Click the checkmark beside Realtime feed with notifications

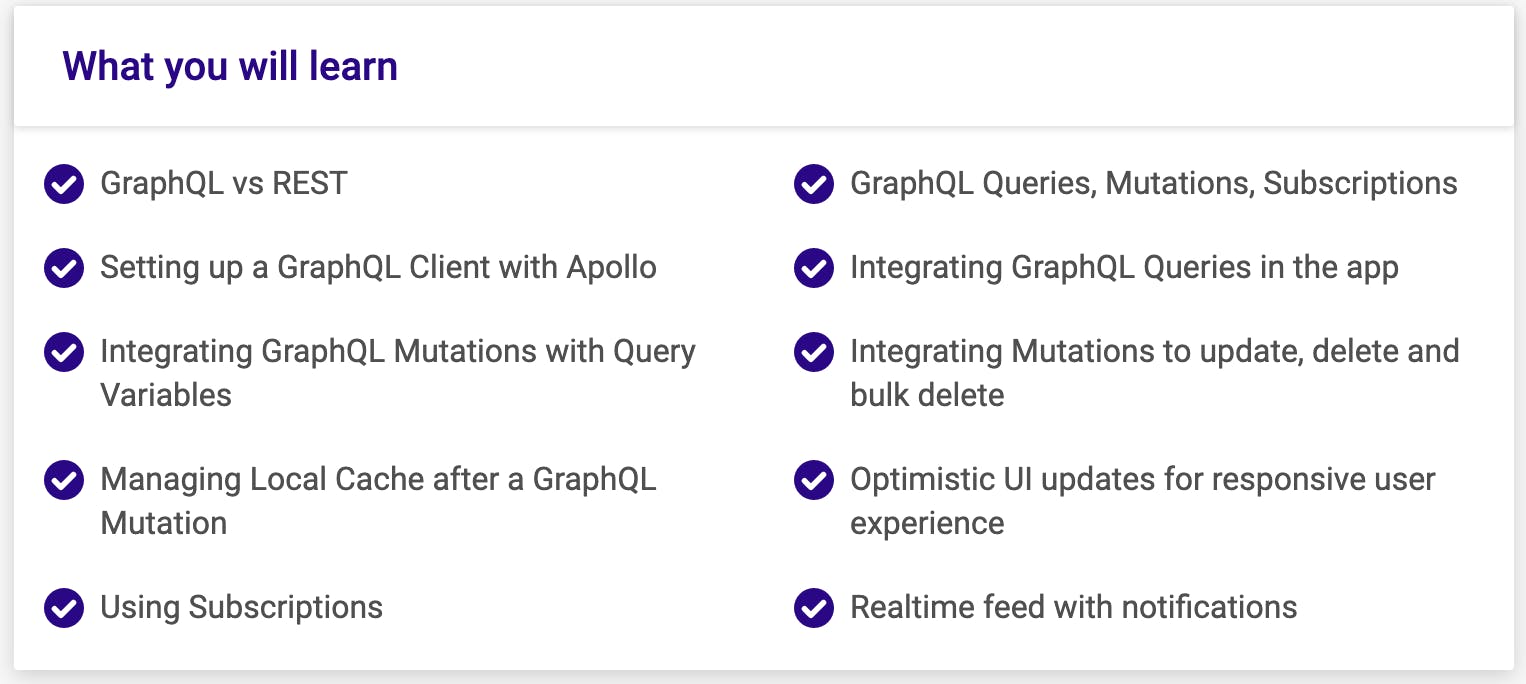tap(814, 608)
